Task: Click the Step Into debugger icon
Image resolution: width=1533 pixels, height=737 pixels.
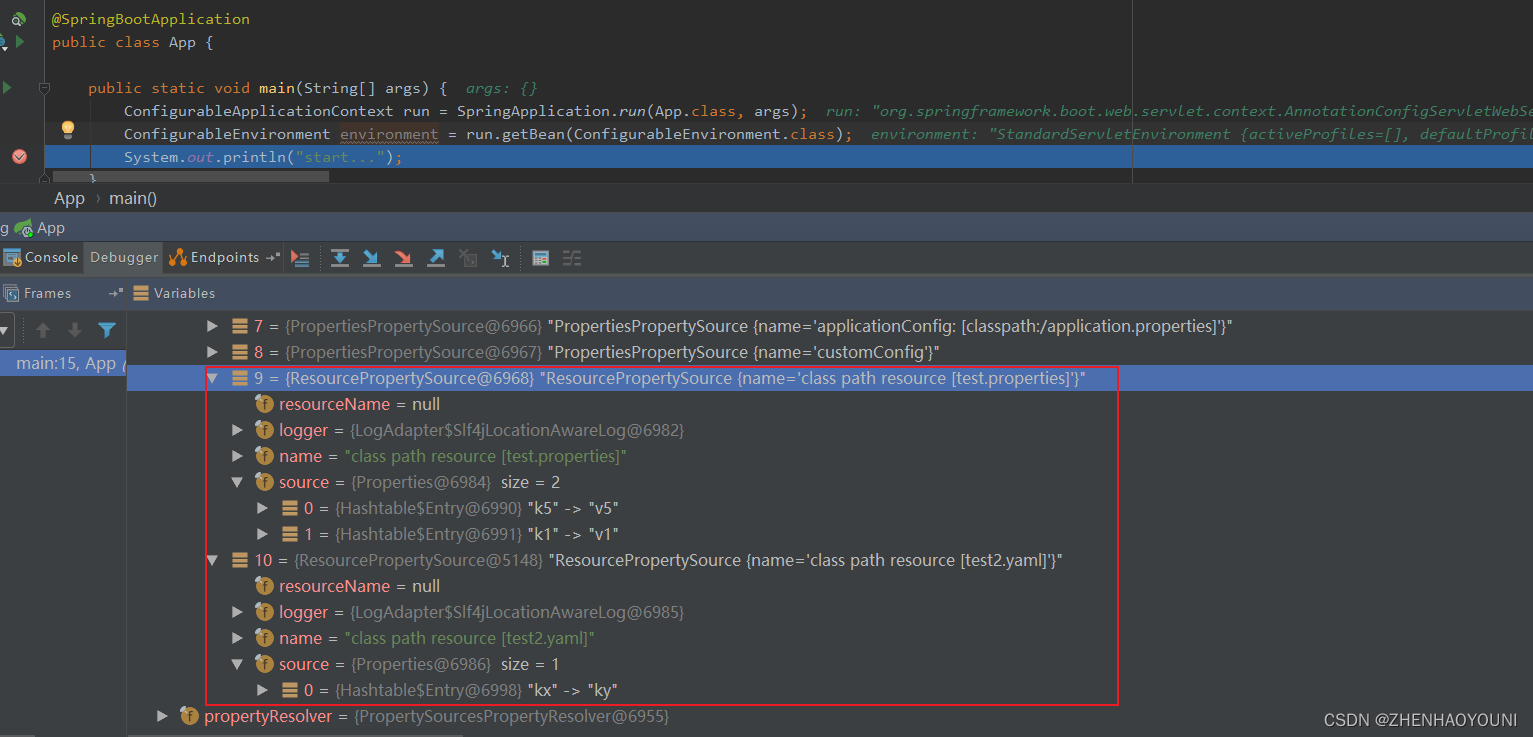Action: coord(371,258)
